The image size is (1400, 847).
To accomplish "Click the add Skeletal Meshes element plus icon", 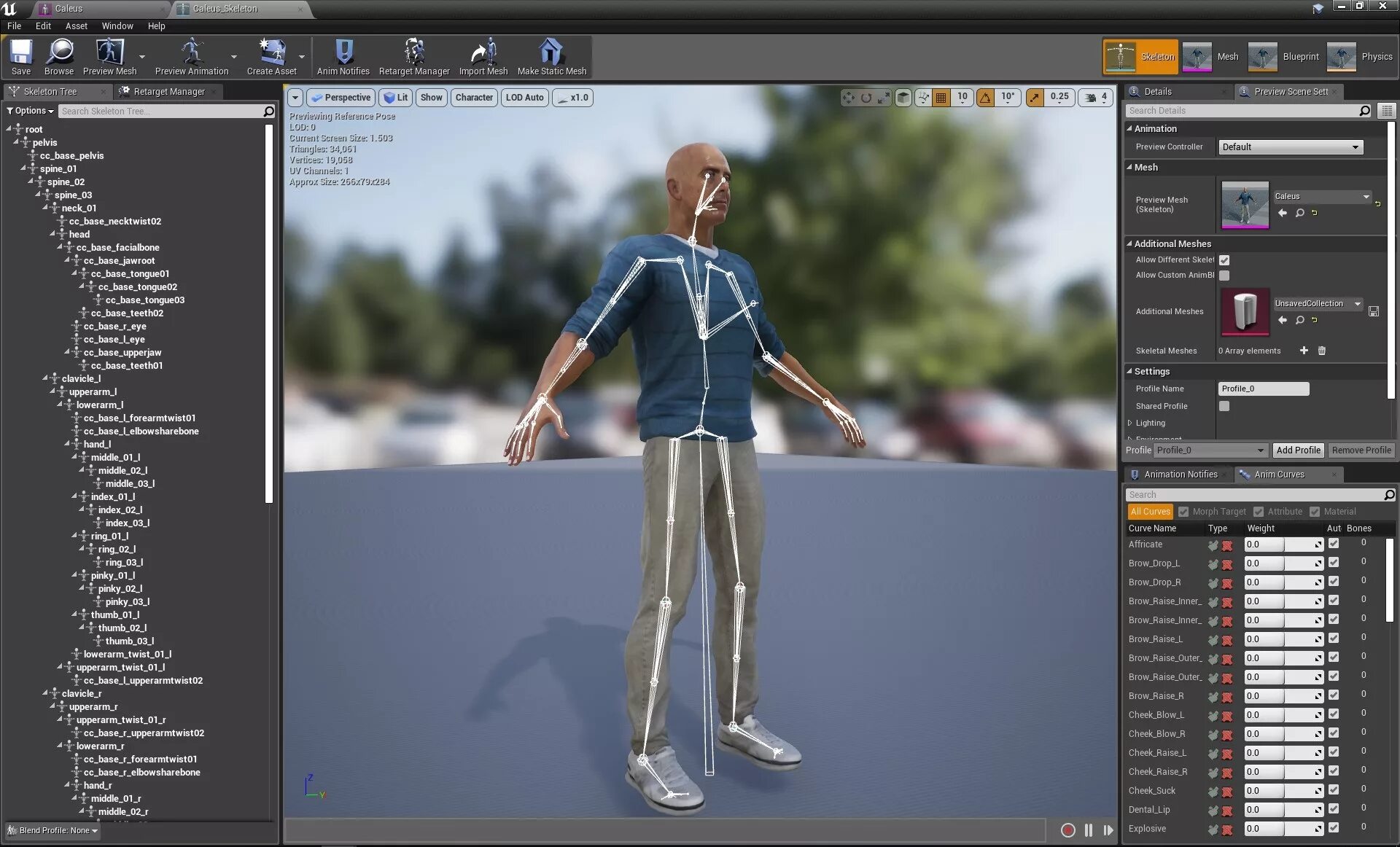I will tap(1304, 351).
